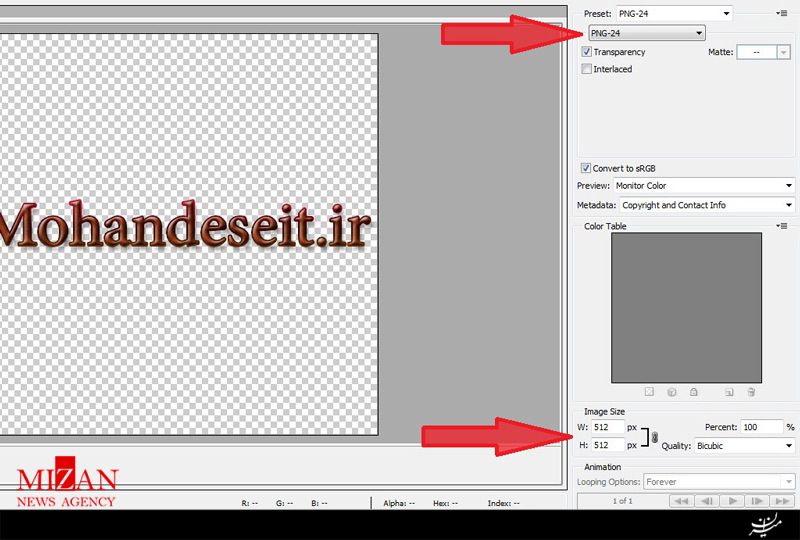The image size is (800, 540).
Task: Click the Index readout in the info bar
Action: coord(504,503)
